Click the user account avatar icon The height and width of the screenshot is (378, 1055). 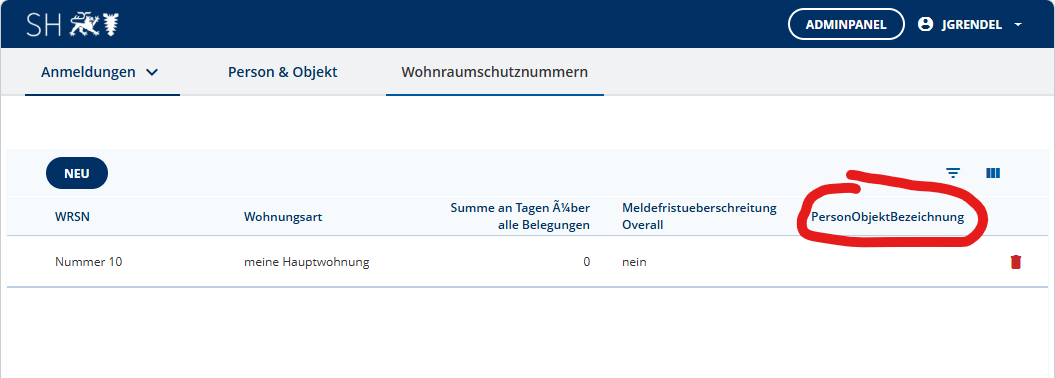pos(926,25)
